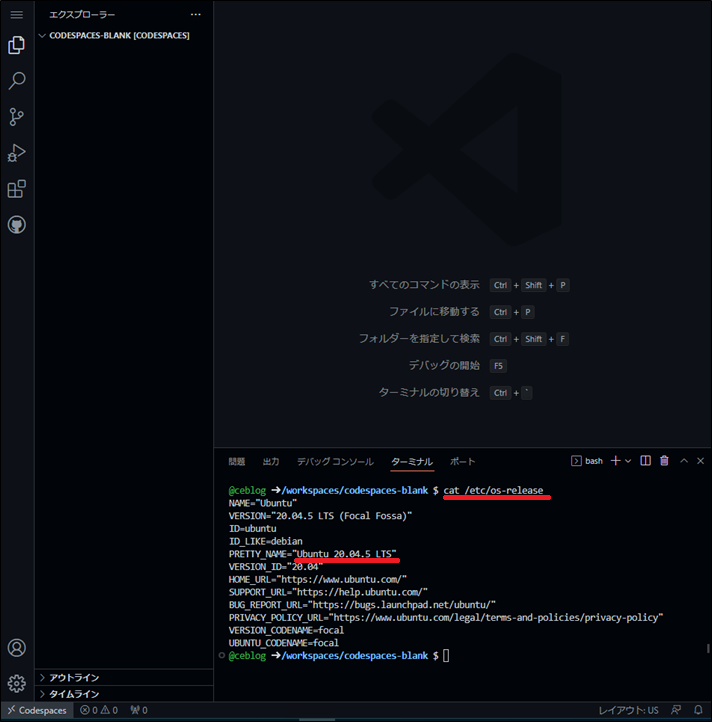This screenshot has height=722, width=712.
Task: Split the terminal panel
Action: [x=645, y=461]
